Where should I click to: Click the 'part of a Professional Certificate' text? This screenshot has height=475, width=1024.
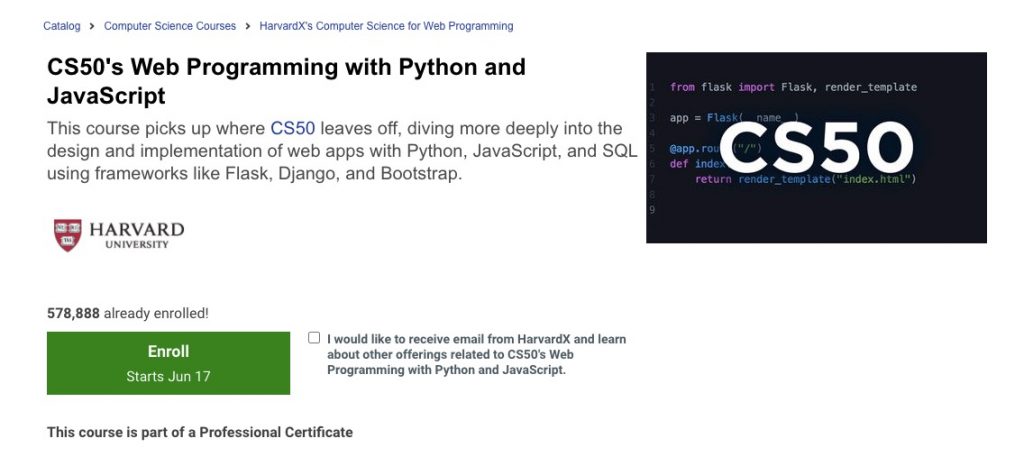pyautogui.click(x=200, y=432)
